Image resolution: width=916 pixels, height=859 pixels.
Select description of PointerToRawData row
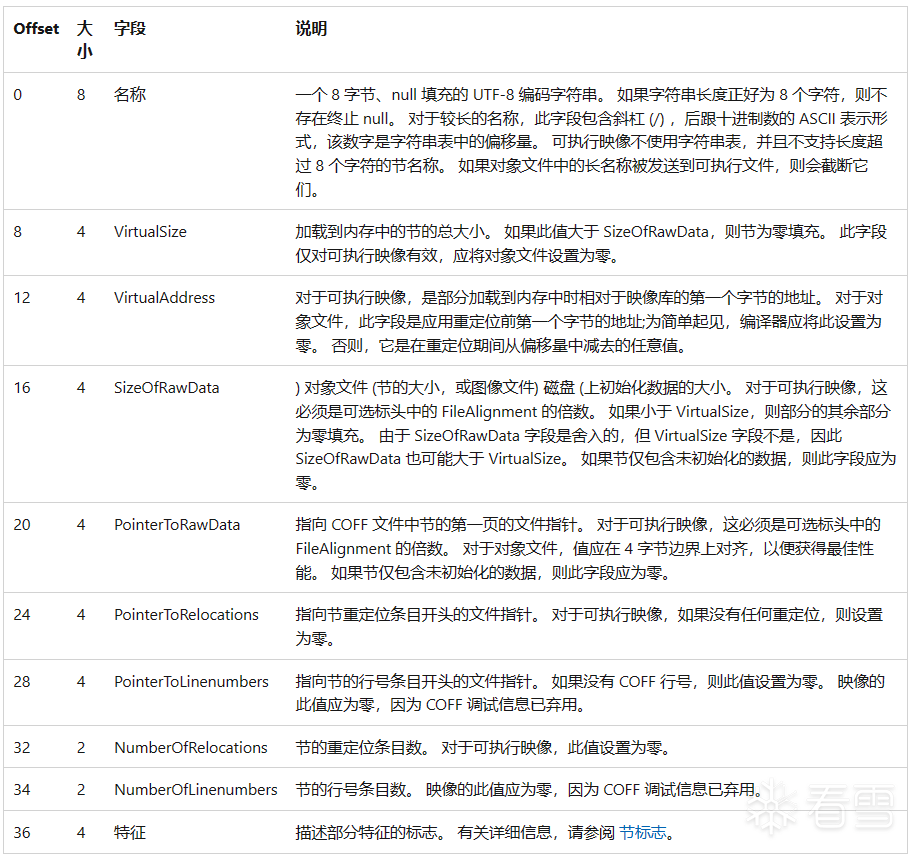588,549
